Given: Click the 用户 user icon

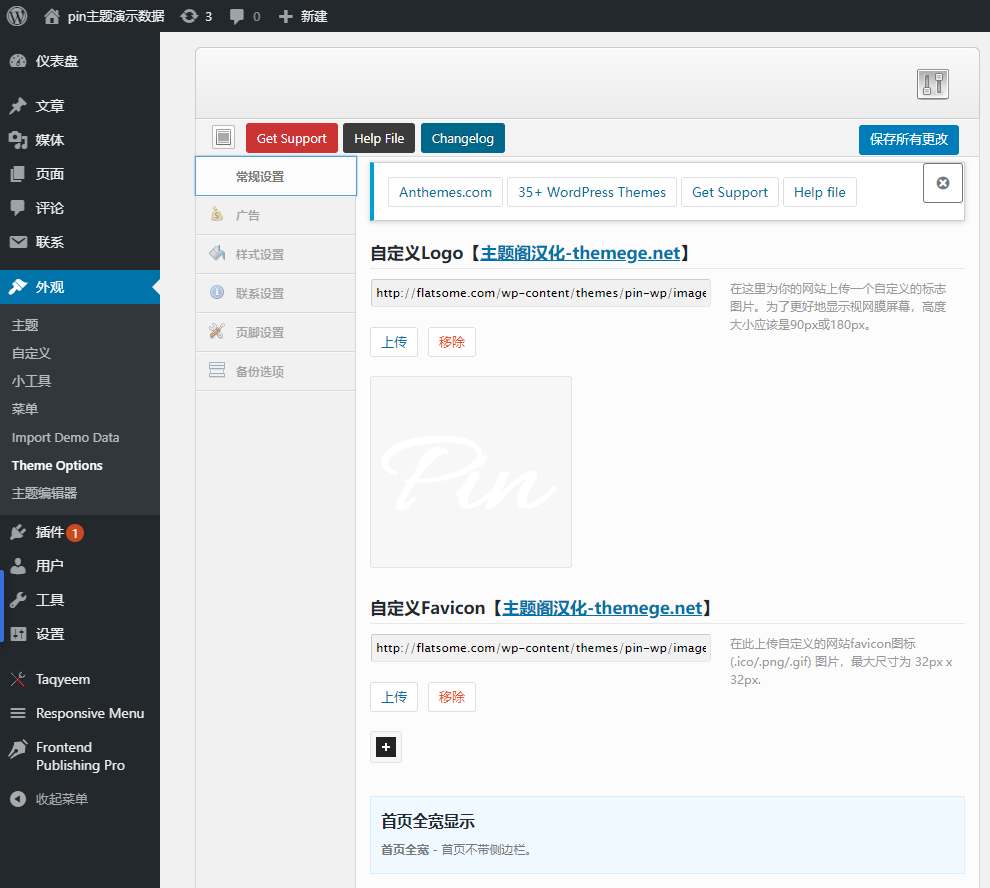Looking at the screenshot, I should (18, 566).
